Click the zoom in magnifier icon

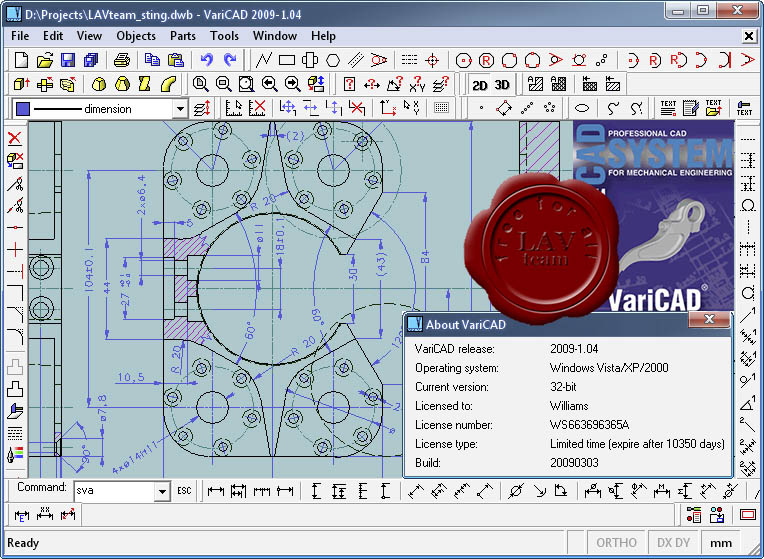tap(200, 84)
